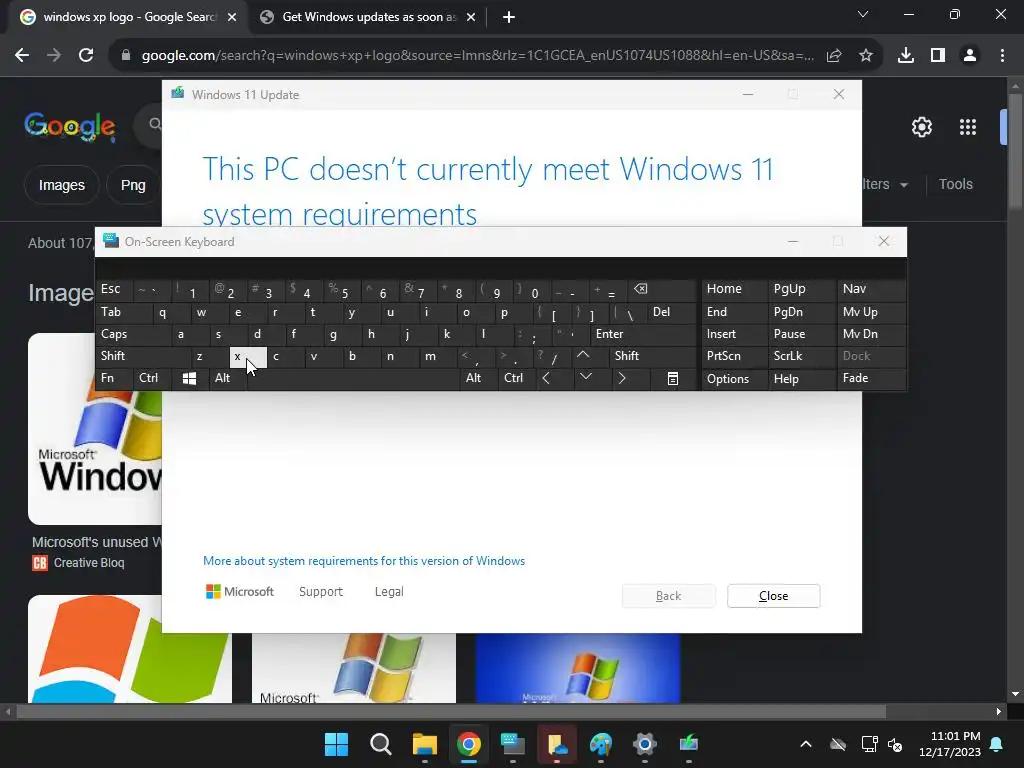Bookmark this page with the star icon
The height and width of the screenshot is (768, 1024).
[x=866, y=56]
